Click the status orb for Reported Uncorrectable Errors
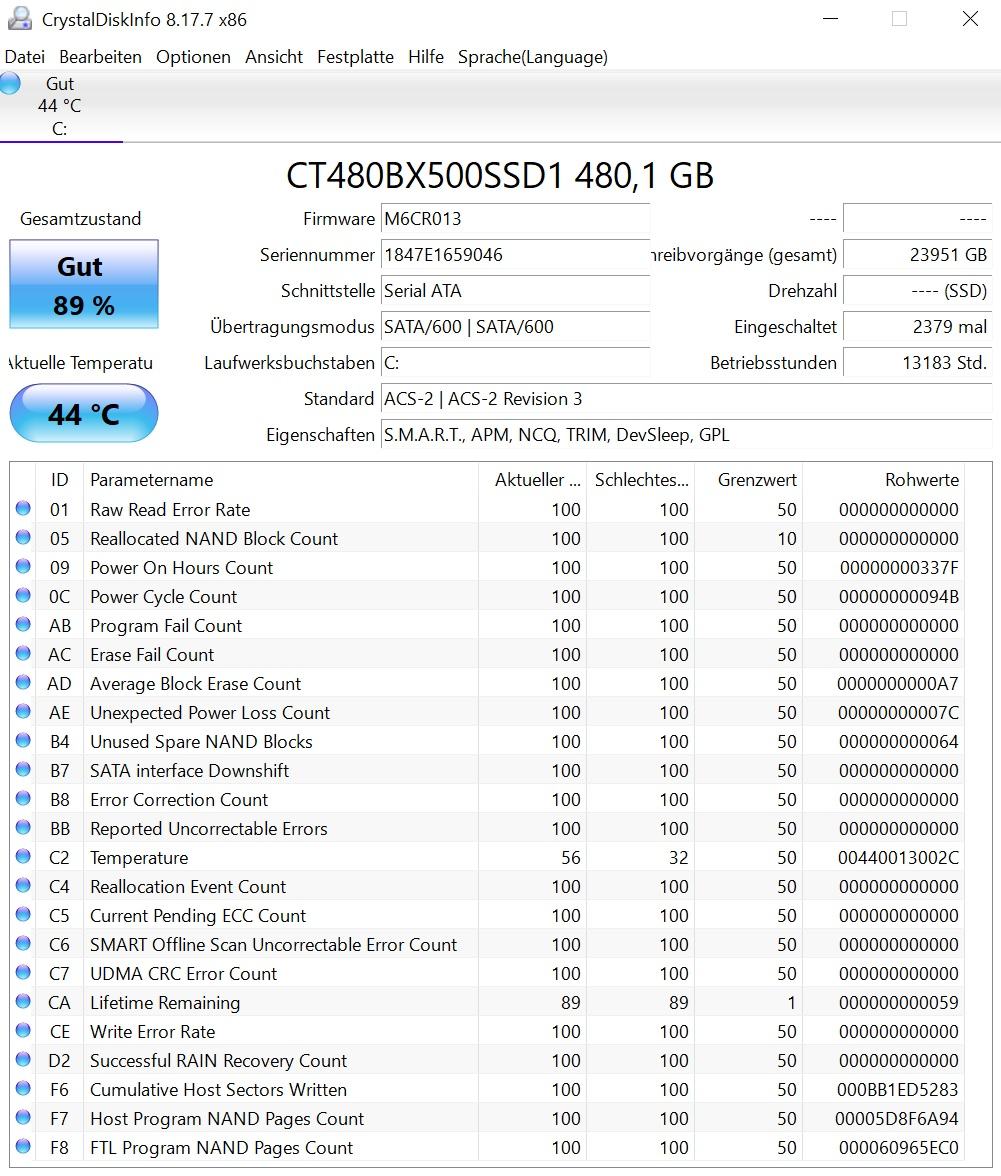The image size is (1001, 1176). (x=23, y=827)
